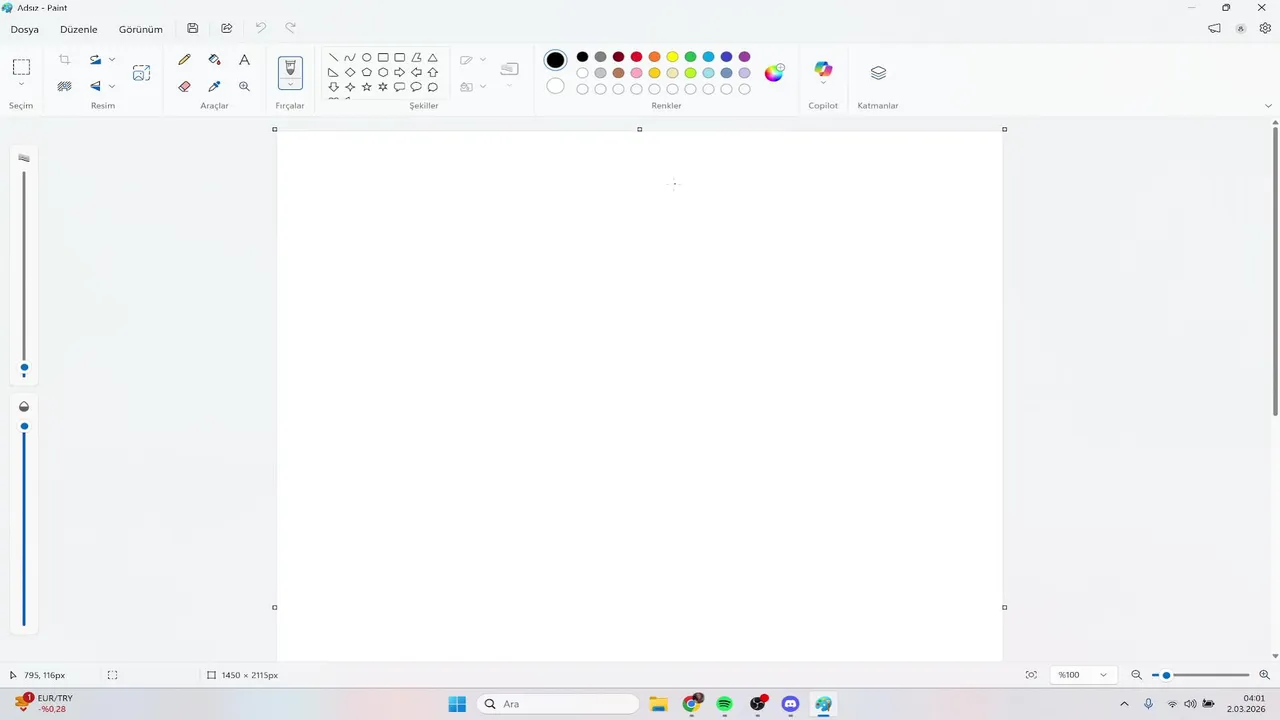Screen dimensions: 1280x720
Task: Click the zoom slider thumb
Action: click(1166, 675)
